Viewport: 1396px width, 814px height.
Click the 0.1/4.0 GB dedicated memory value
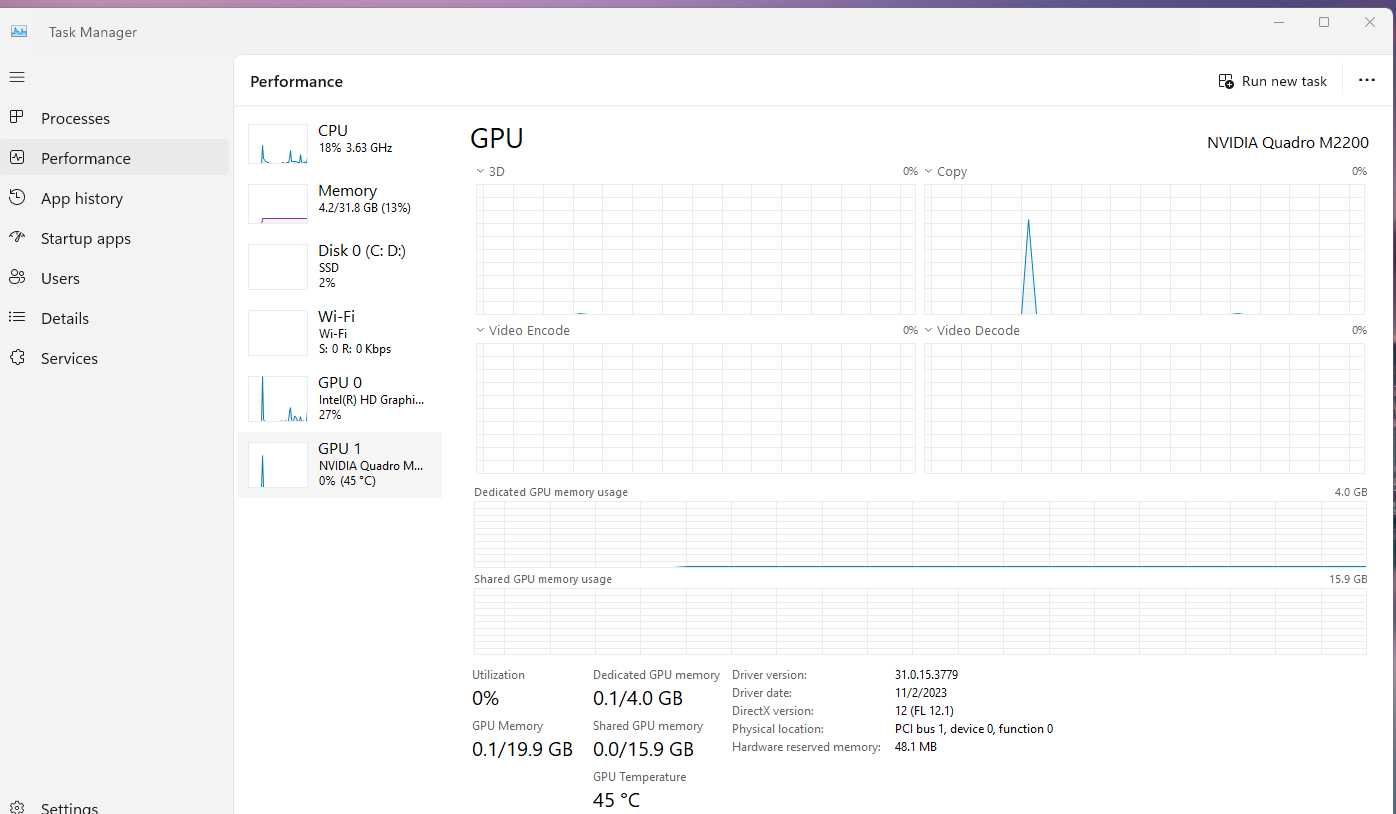638,698
